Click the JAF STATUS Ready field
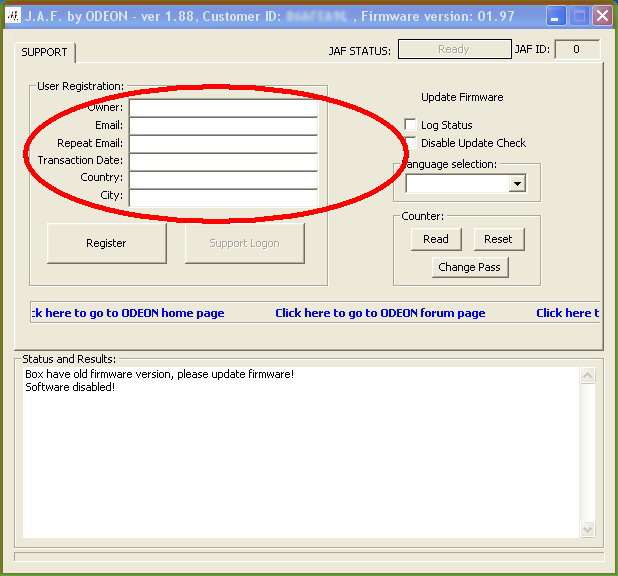Screen dimensions: 618x576 click(455, 49)
